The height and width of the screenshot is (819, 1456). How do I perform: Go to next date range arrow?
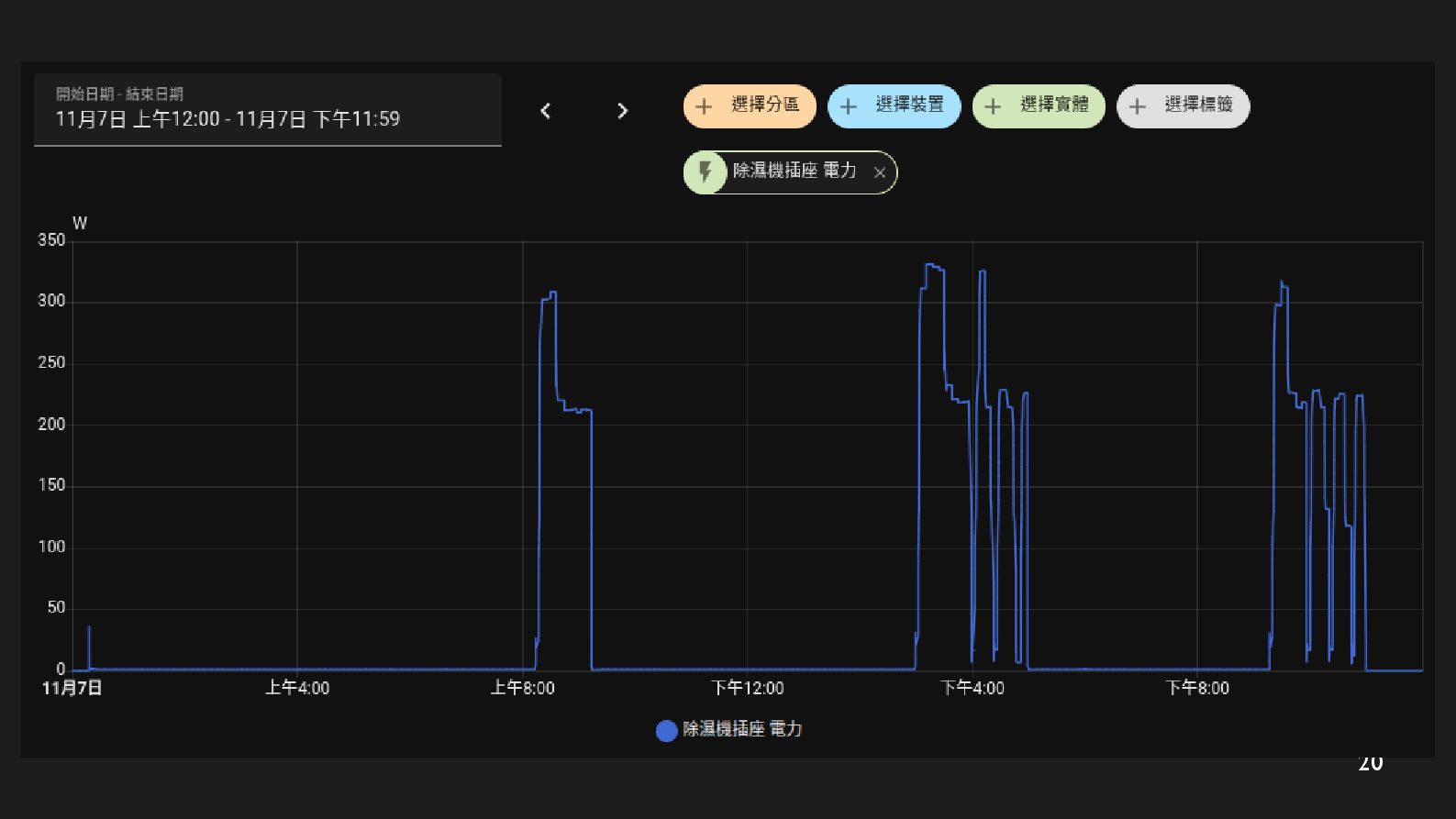[x=623, y=111]
